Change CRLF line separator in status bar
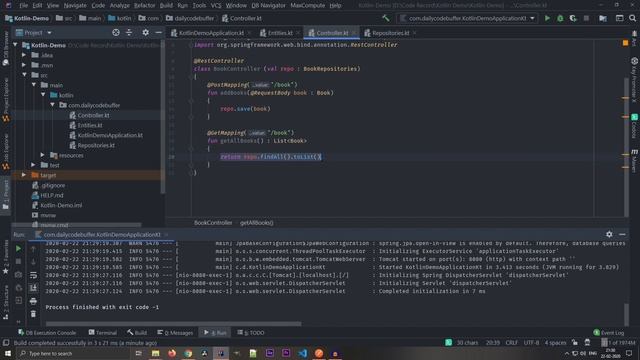640x360 pixels. pos(511,342)
